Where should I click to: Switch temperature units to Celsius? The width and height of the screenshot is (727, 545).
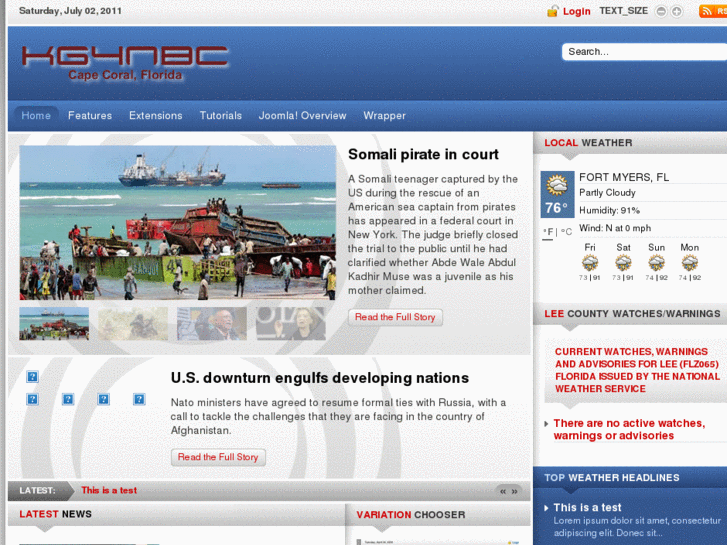pyautogui.click(x=567, y=232)
